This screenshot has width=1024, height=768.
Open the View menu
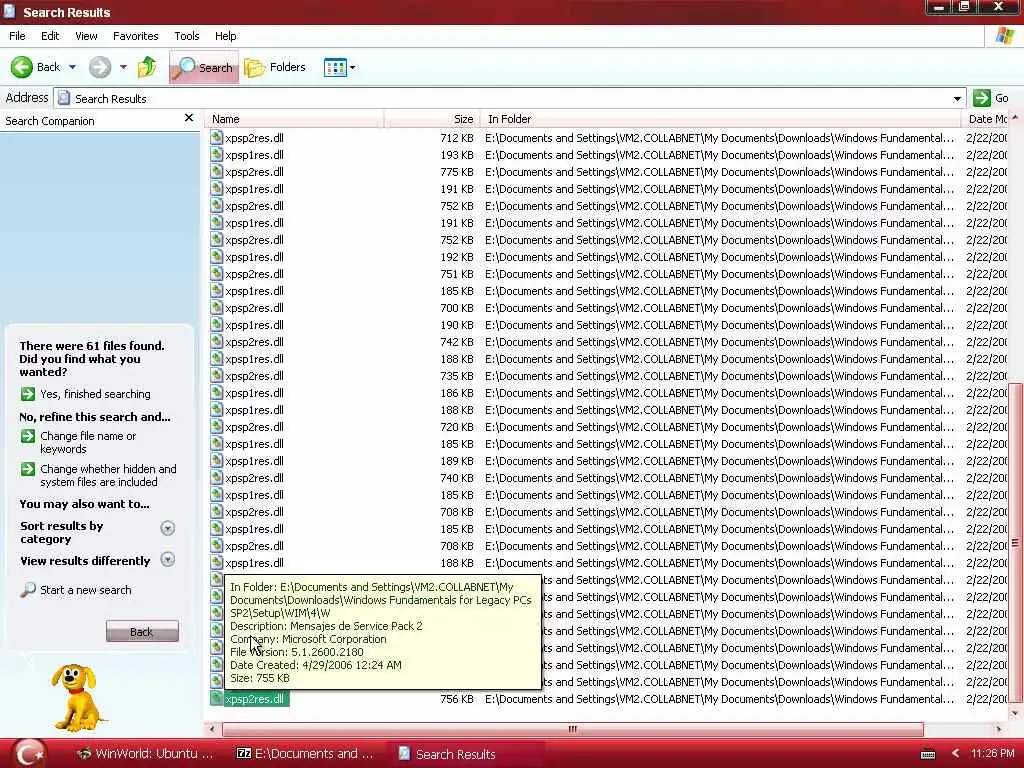coord(86,36)
